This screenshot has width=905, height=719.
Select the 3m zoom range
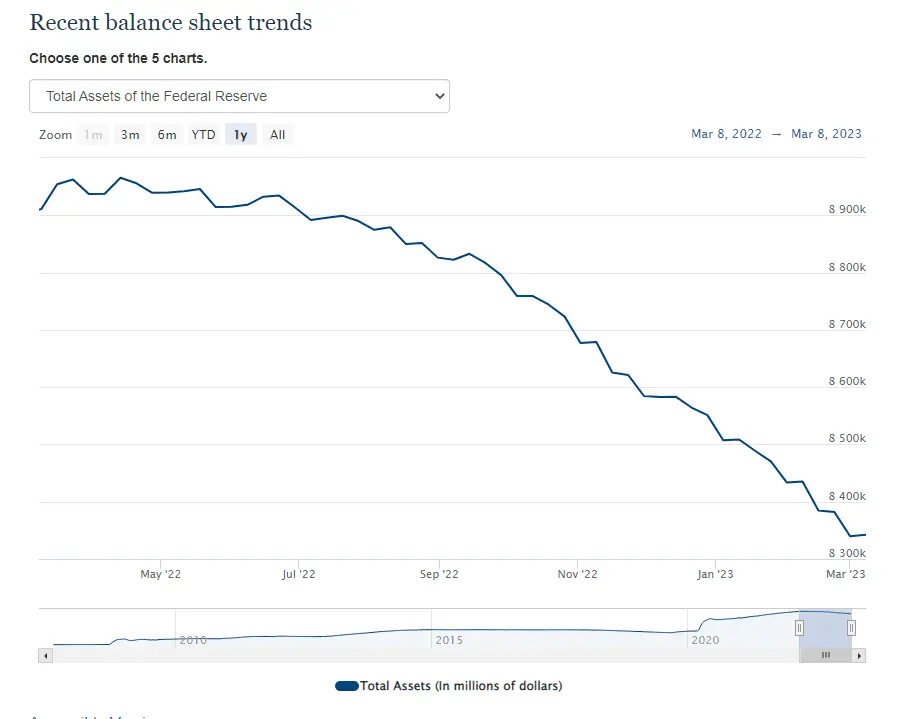tap(130, 135)
